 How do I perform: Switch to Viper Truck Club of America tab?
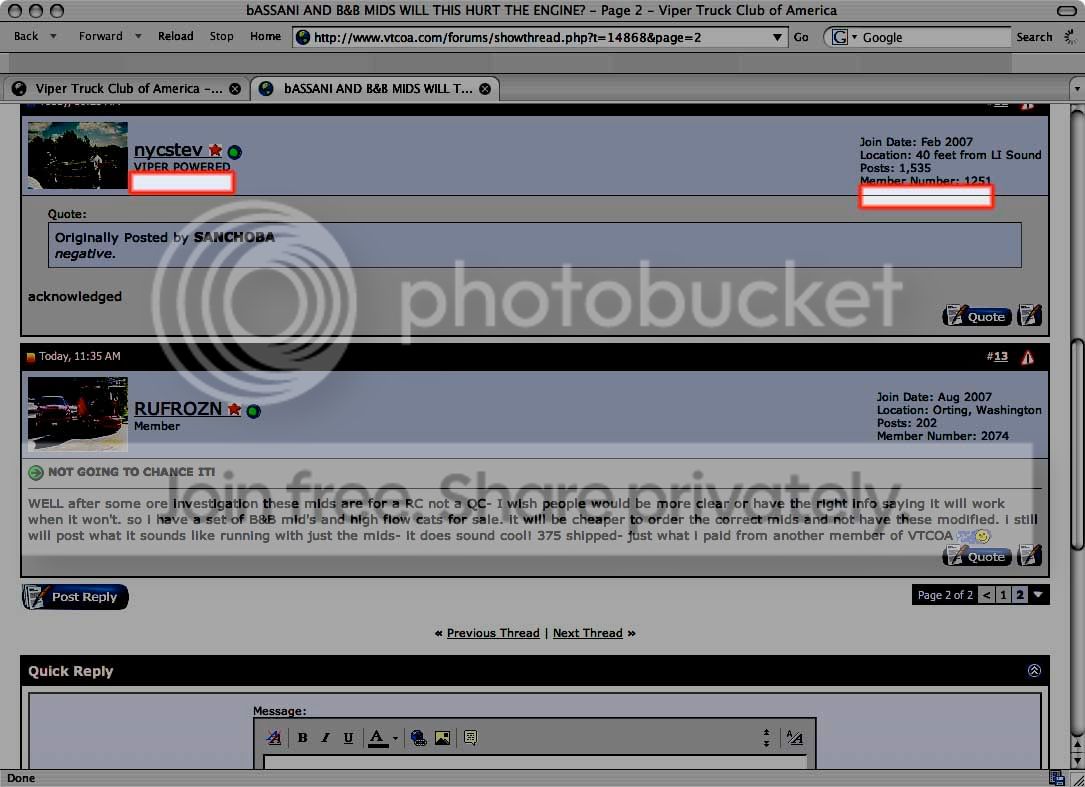pyautogui.click(x=127, y=89)
